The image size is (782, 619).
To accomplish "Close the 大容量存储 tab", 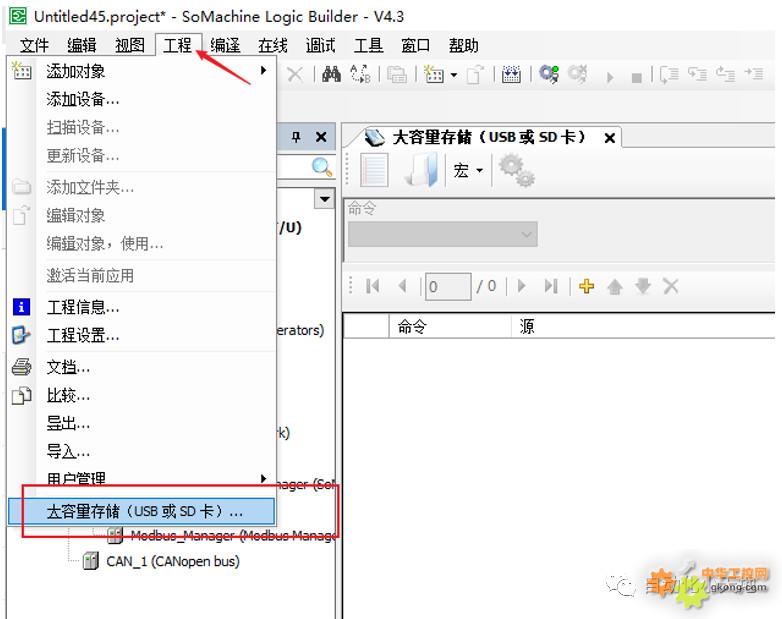I will pos(609,138).
